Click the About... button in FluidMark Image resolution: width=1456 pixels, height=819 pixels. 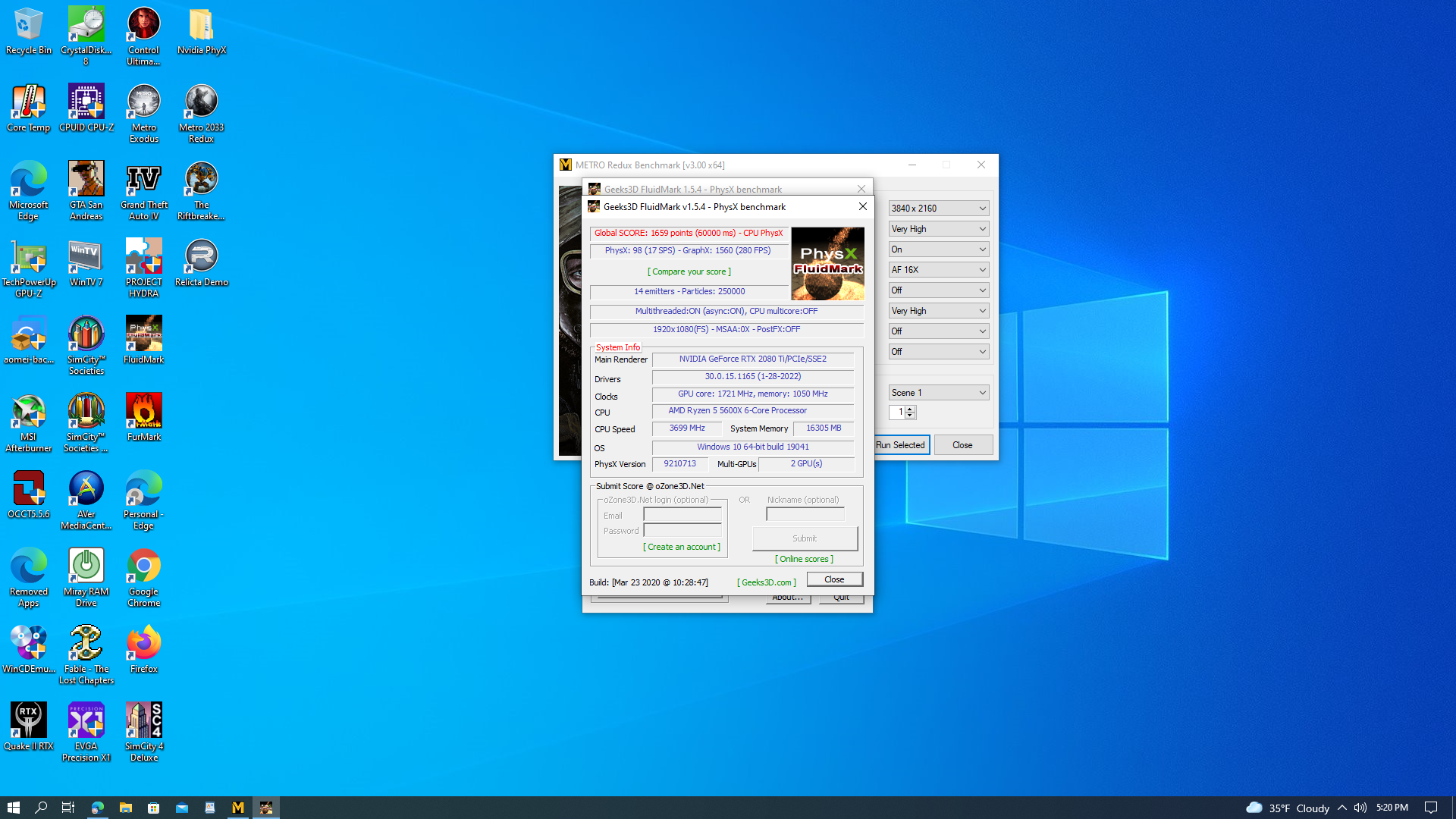coord(788,599)
